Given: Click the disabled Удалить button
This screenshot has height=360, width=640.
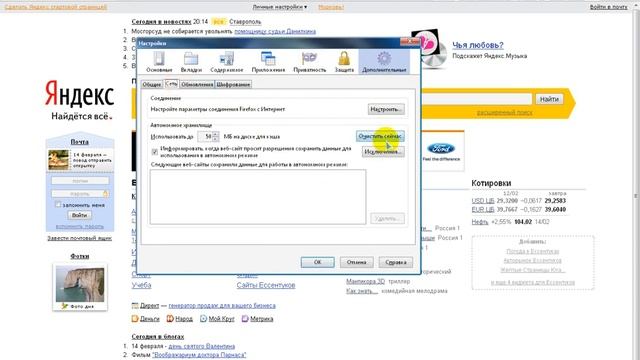Looking at the screenshot, I should pyautogui.click(x=387, y=218).
